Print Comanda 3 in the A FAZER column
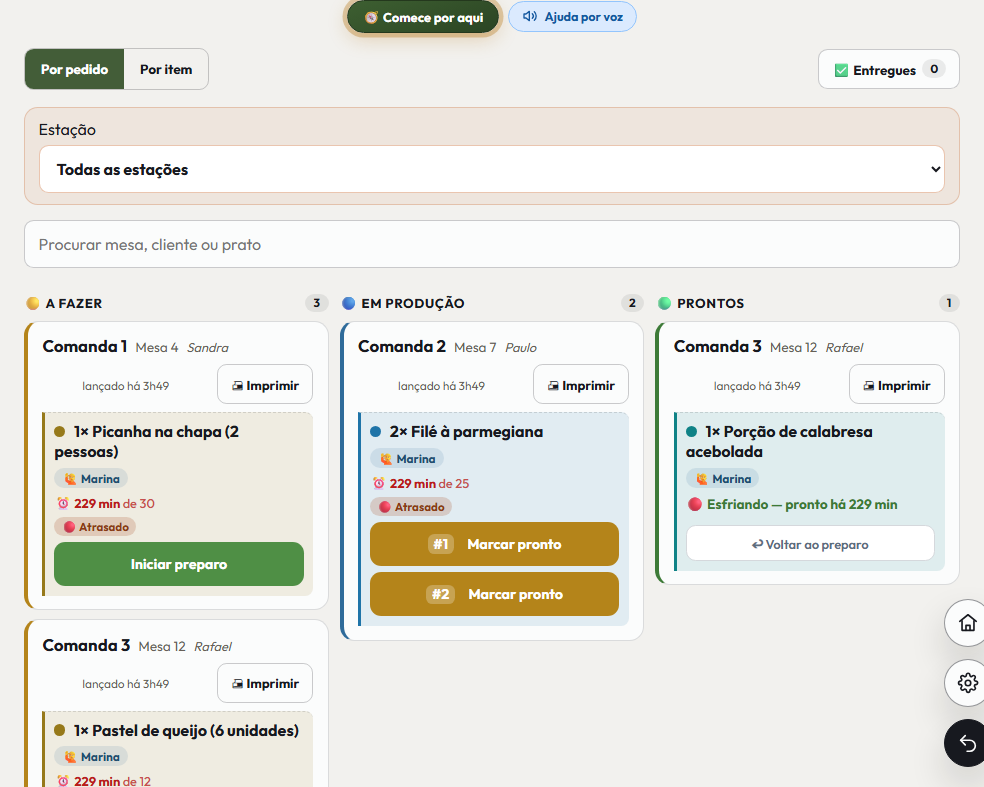The image size is (984, 787). point(265,683)
